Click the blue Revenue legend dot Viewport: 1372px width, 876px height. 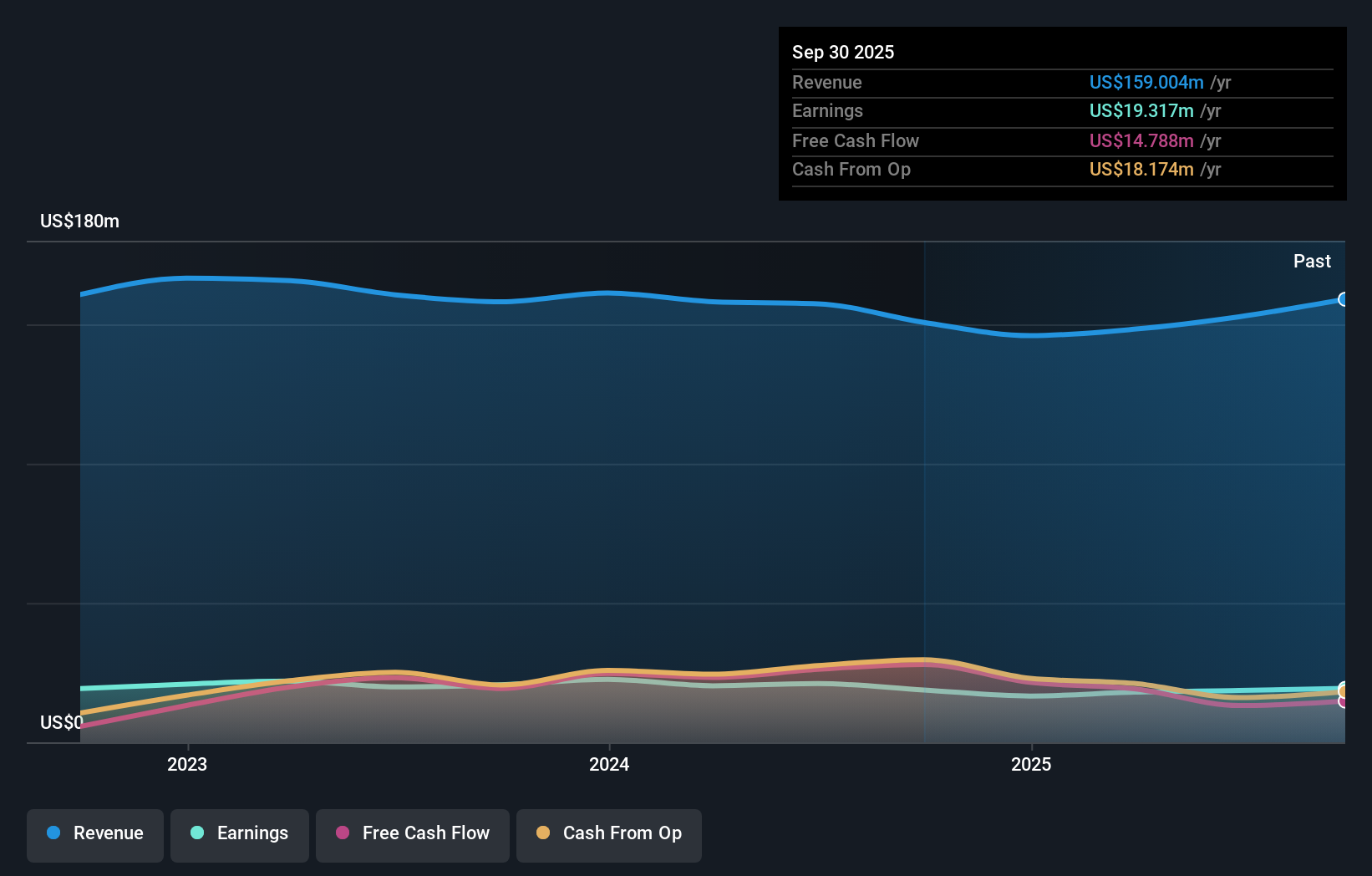pos(55,833)
